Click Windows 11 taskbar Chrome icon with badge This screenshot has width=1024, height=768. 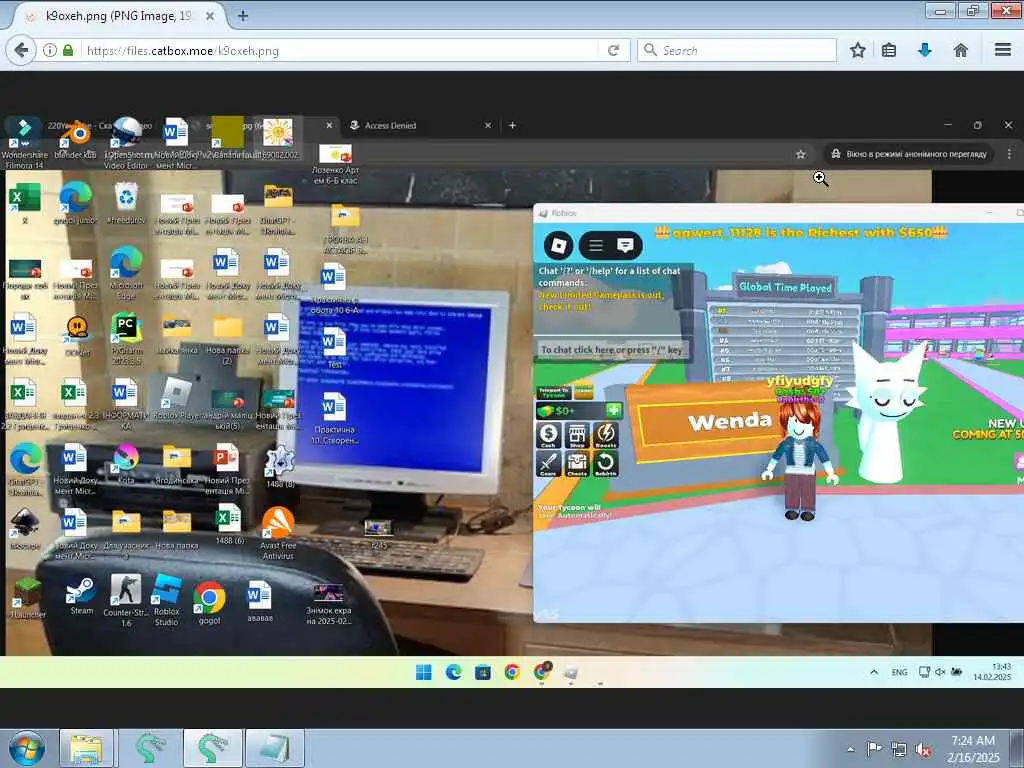(542, 671)
